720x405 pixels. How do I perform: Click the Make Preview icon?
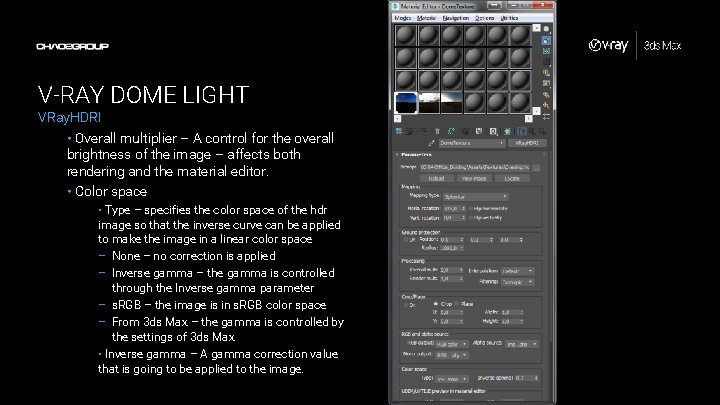(x=546, y=84)
